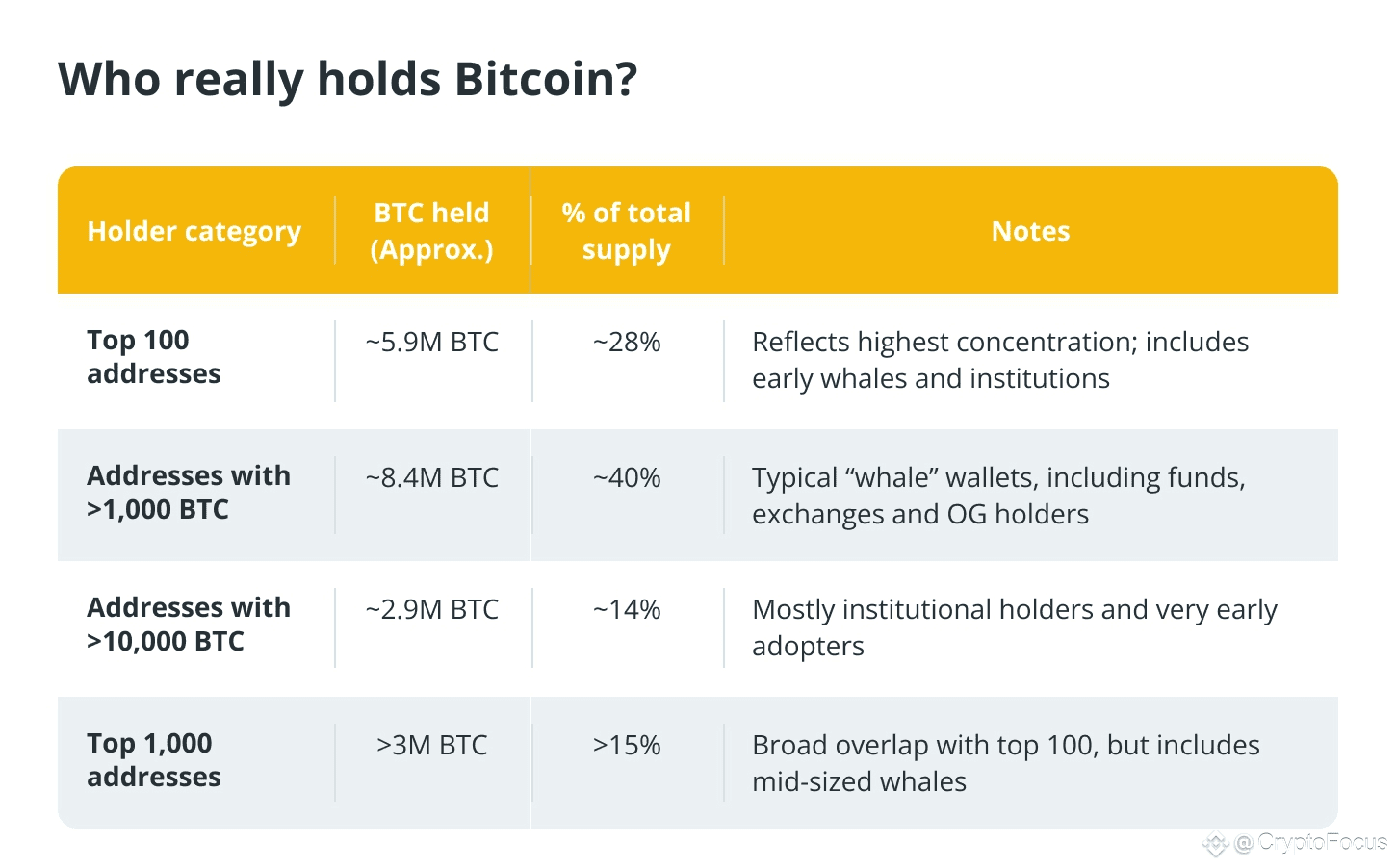1396x868 pixels.
Task: Click the '>3M BTC' cell
Action: tap(432, 746)
